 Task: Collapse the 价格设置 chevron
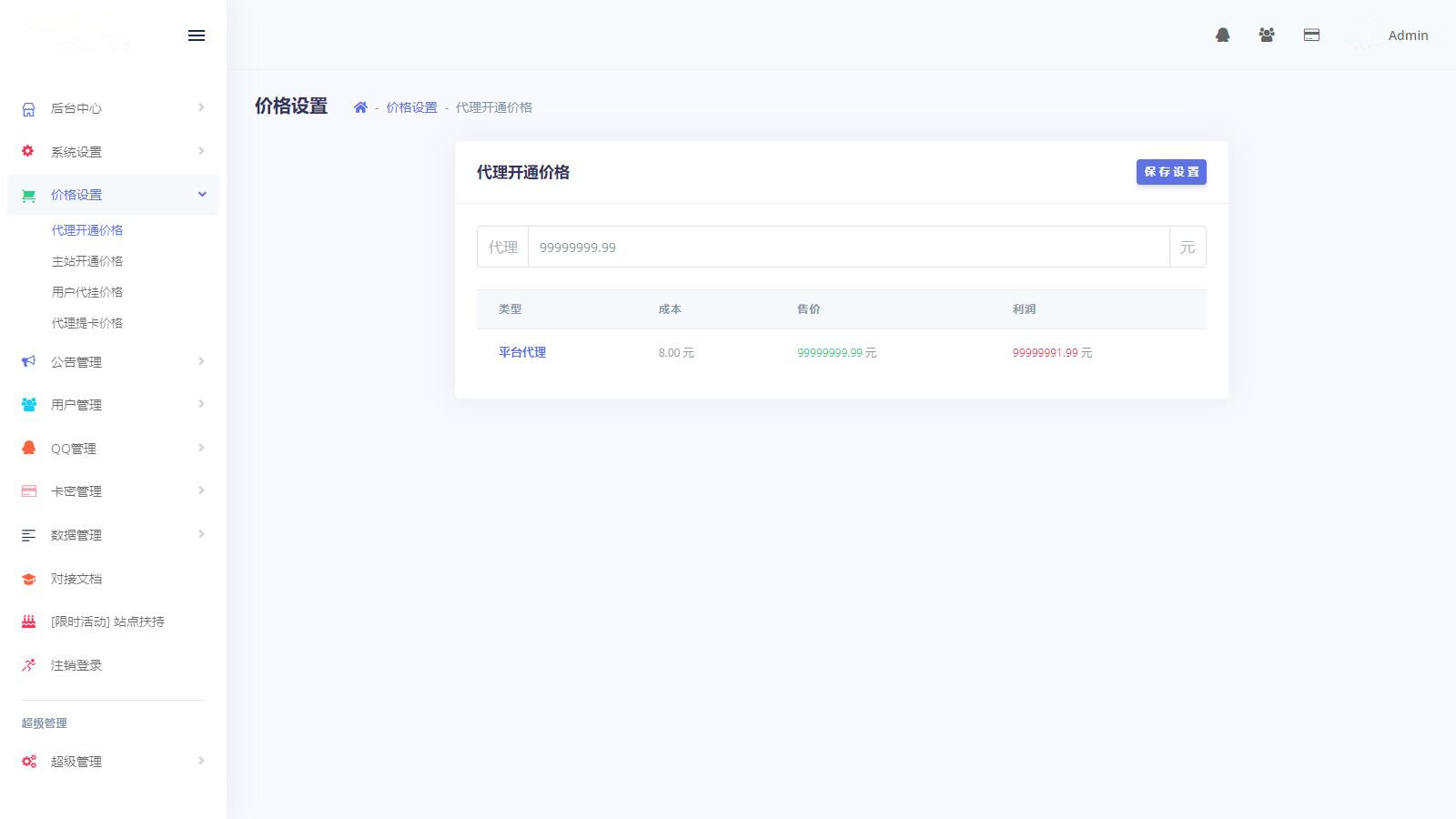202,194
